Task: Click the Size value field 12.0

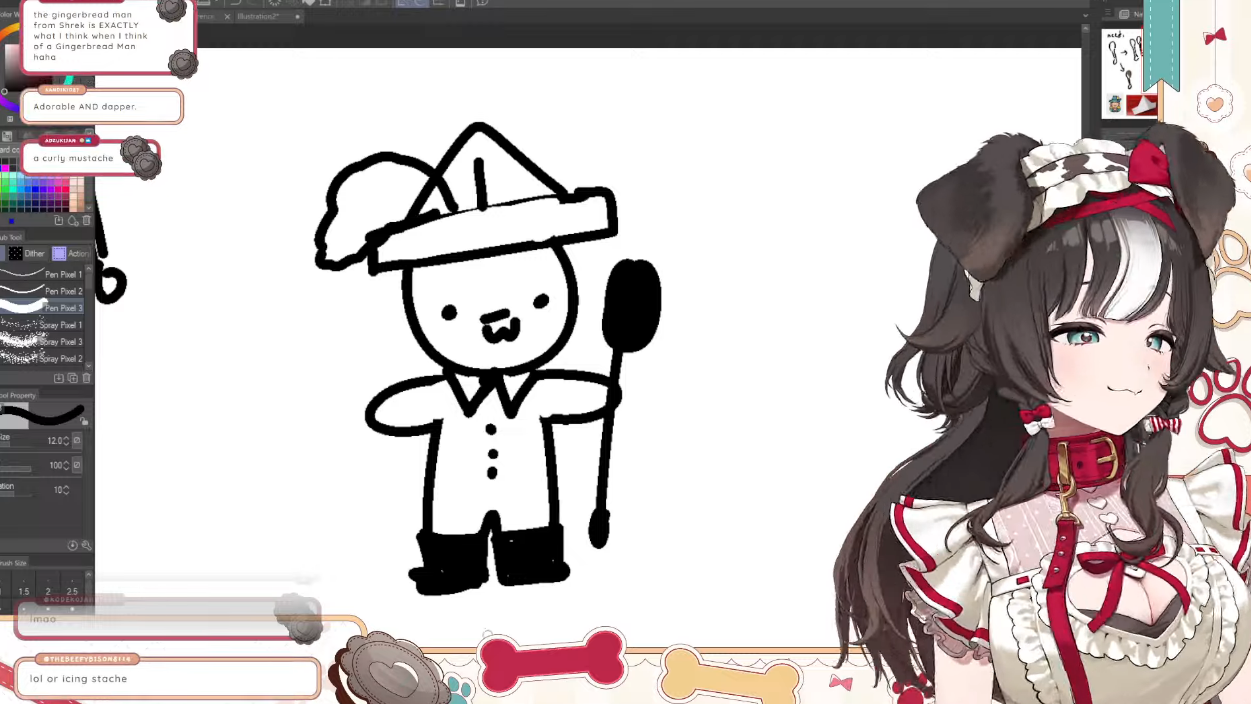Action: click(55, 440)
